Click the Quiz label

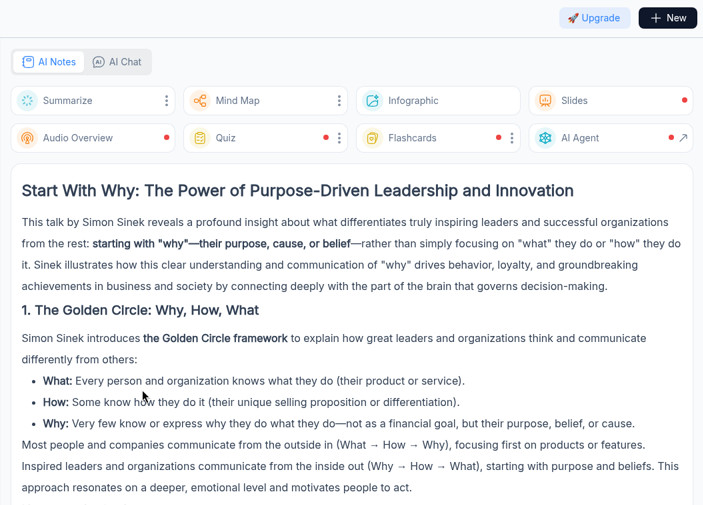(x=226, y=138)
